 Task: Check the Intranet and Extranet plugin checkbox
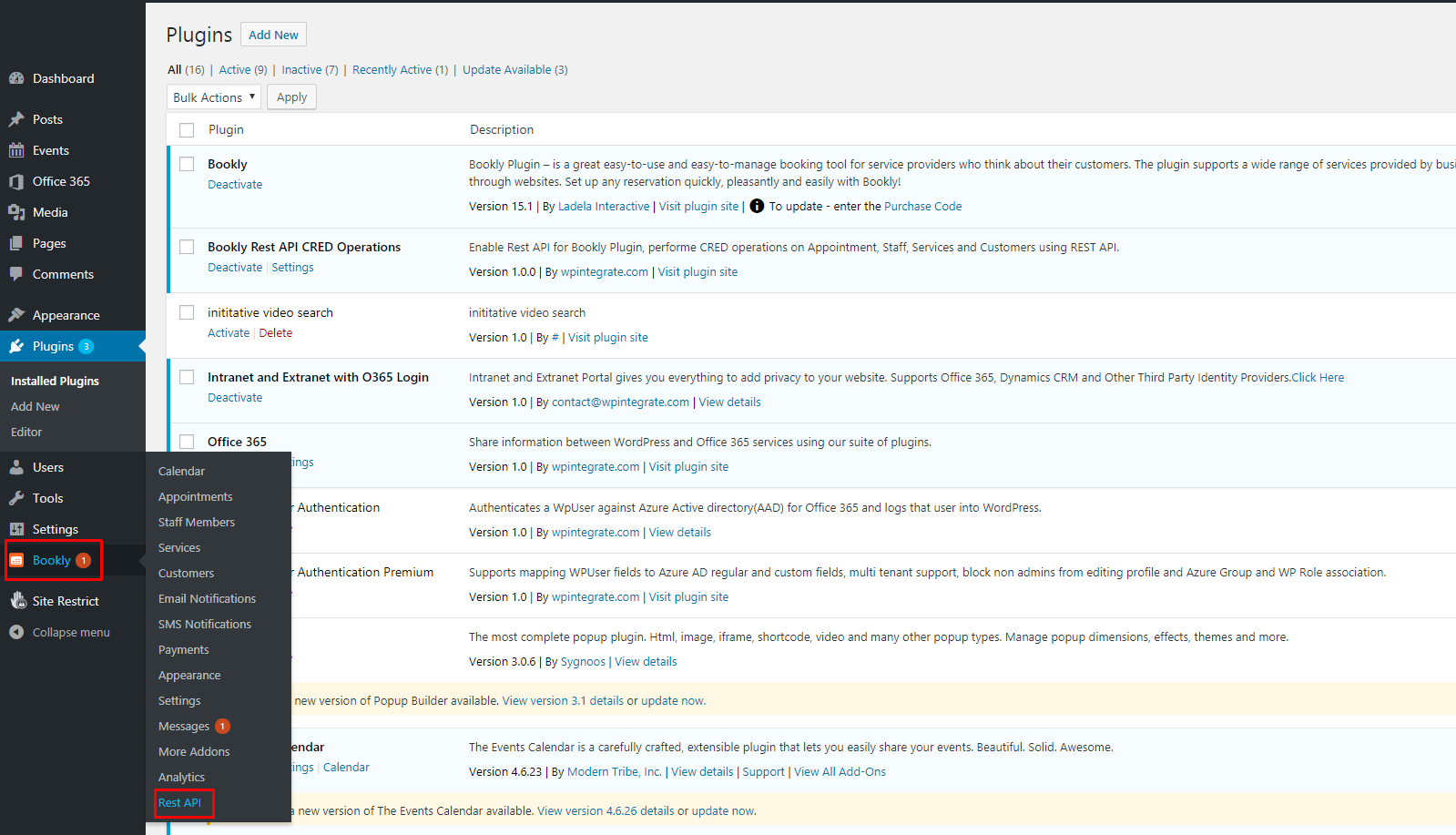pos(187,377)
